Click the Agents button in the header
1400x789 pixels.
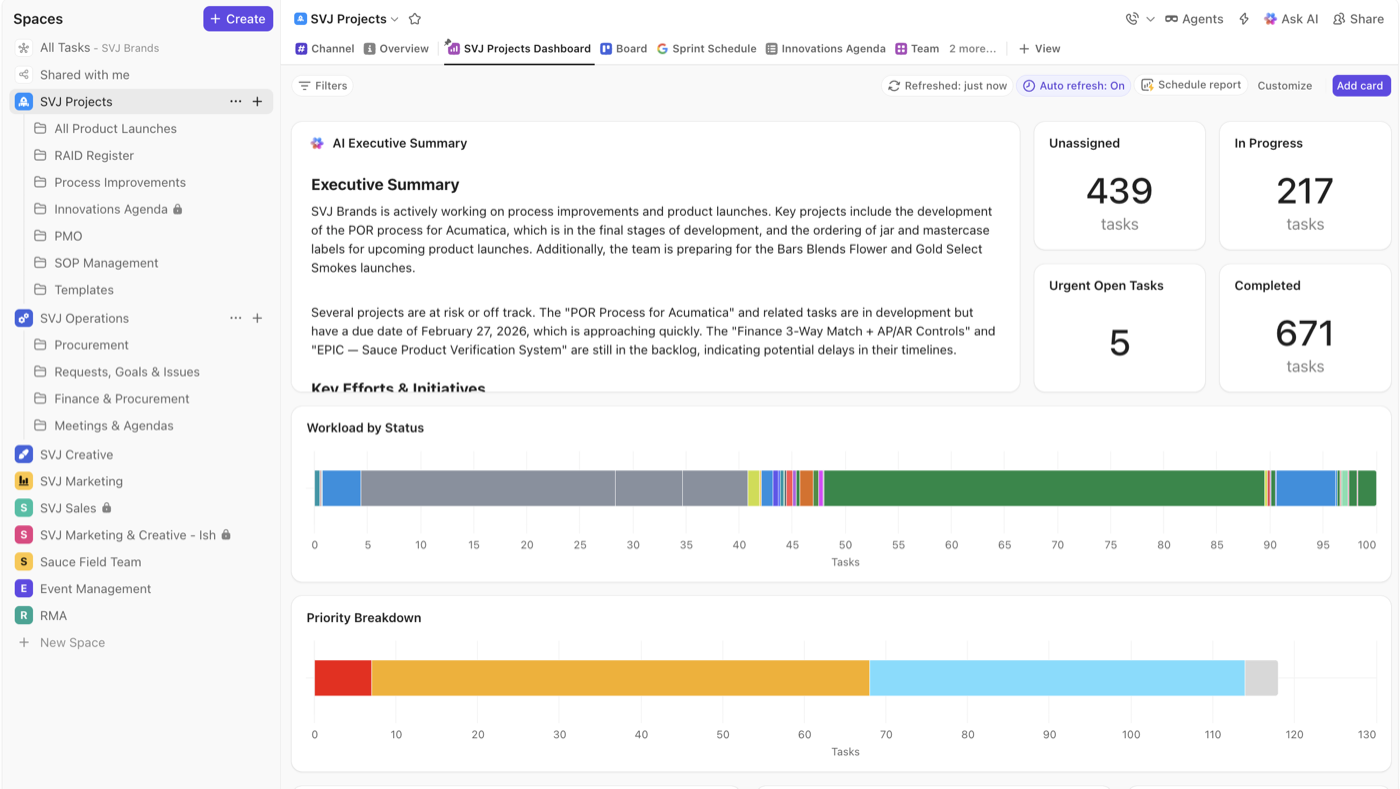(1194, 19)
